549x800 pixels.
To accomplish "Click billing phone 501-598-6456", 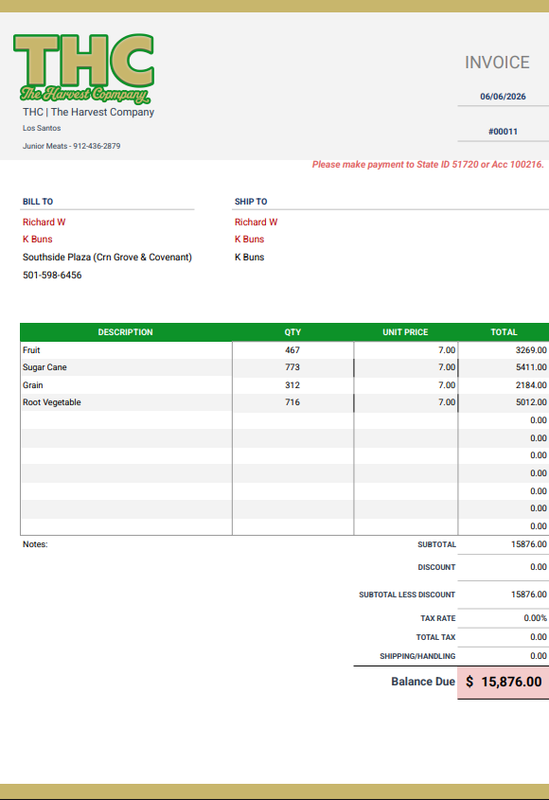I will point(52,275).
